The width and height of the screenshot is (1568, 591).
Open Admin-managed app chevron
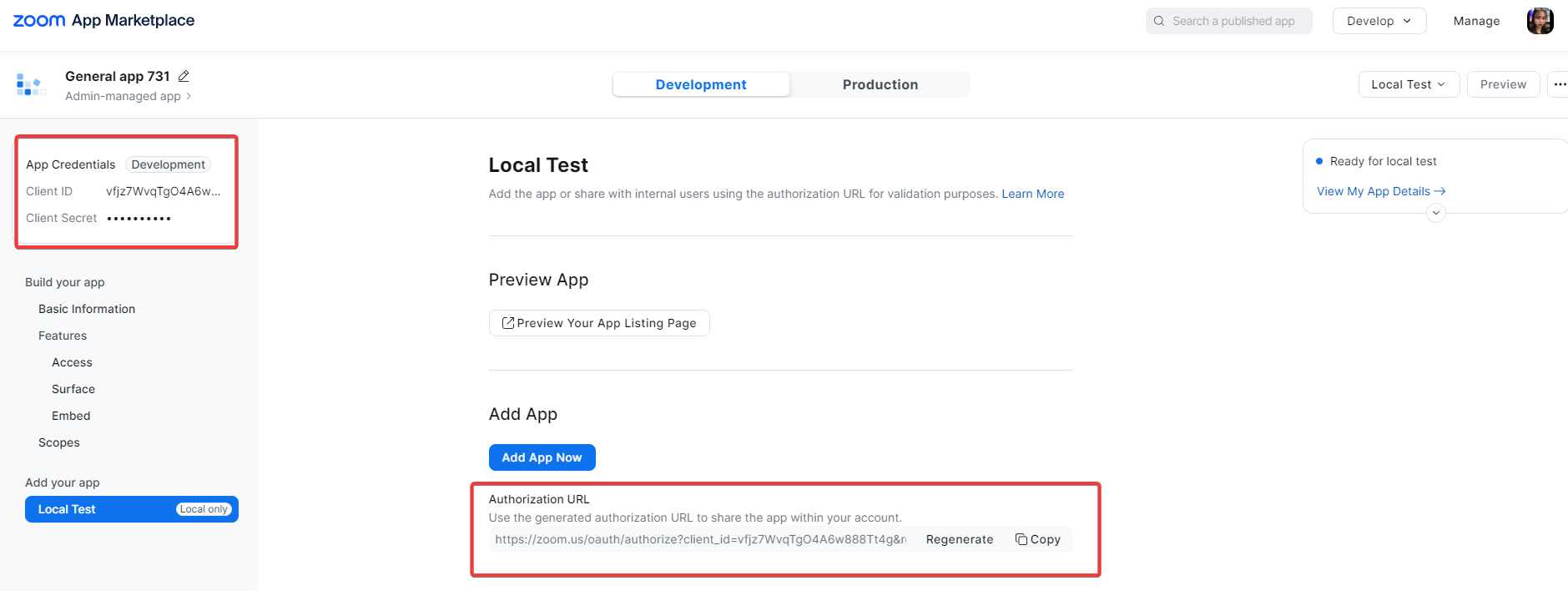[x=189, y=96]
